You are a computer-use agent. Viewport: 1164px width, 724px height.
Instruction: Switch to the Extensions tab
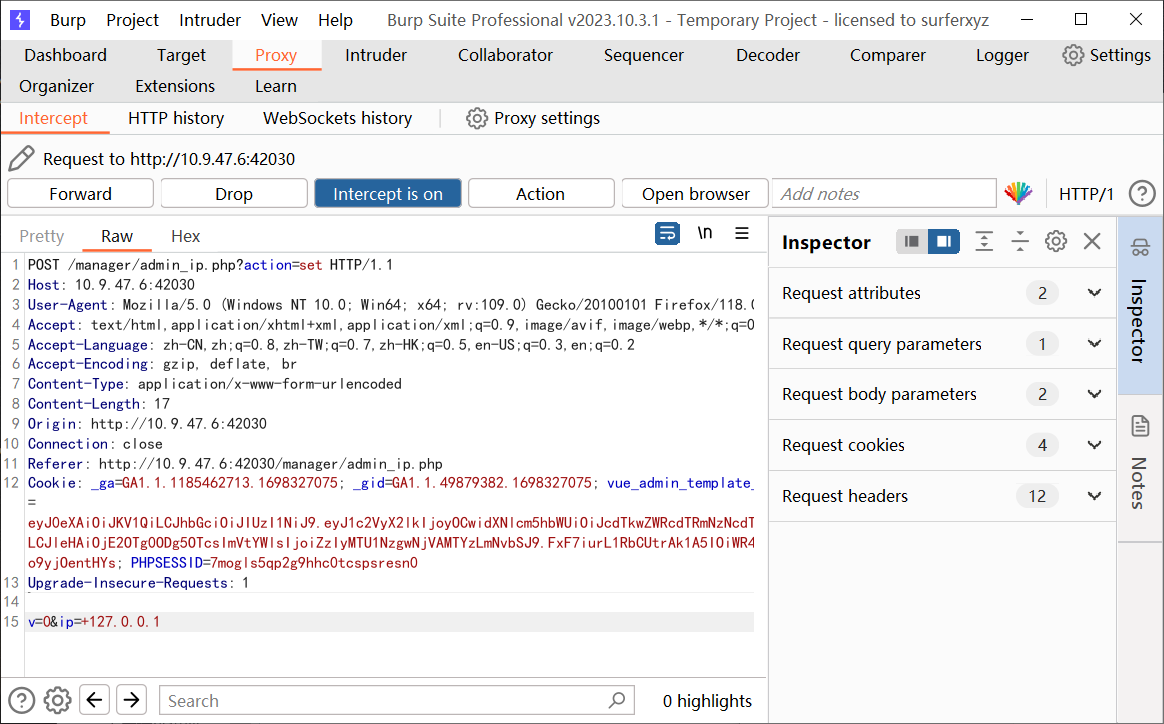coord(174,86)
